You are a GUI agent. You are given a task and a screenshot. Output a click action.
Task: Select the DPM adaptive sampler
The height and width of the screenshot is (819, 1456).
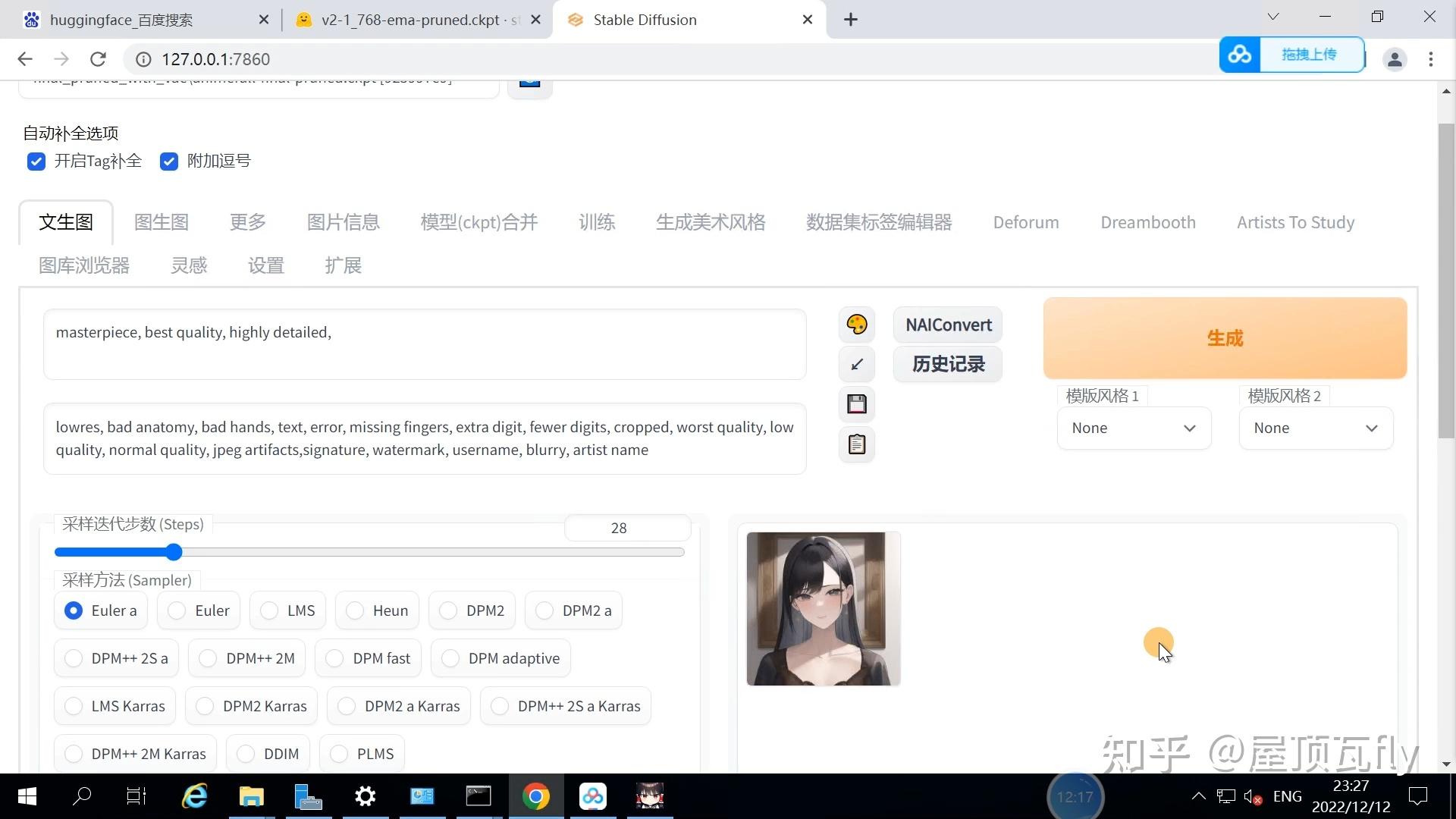point(500,658)
